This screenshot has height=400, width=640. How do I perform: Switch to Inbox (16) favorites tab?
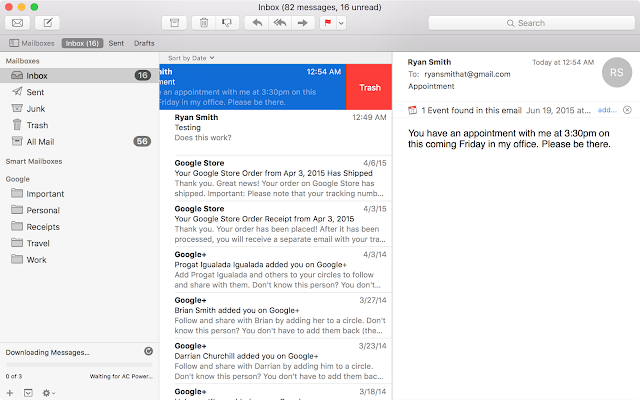(82, 43)
